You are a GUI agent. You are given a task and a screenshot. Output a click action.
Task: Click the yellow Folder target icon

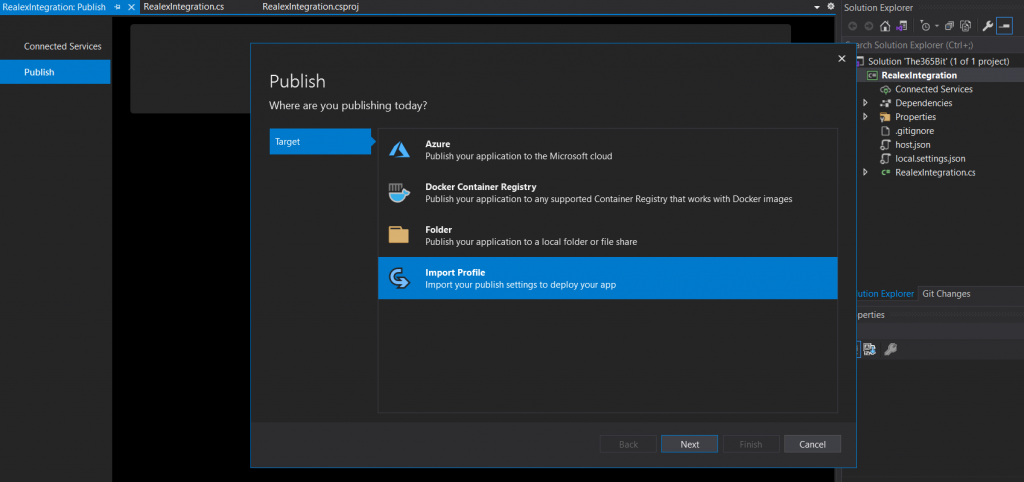[399, 235]
